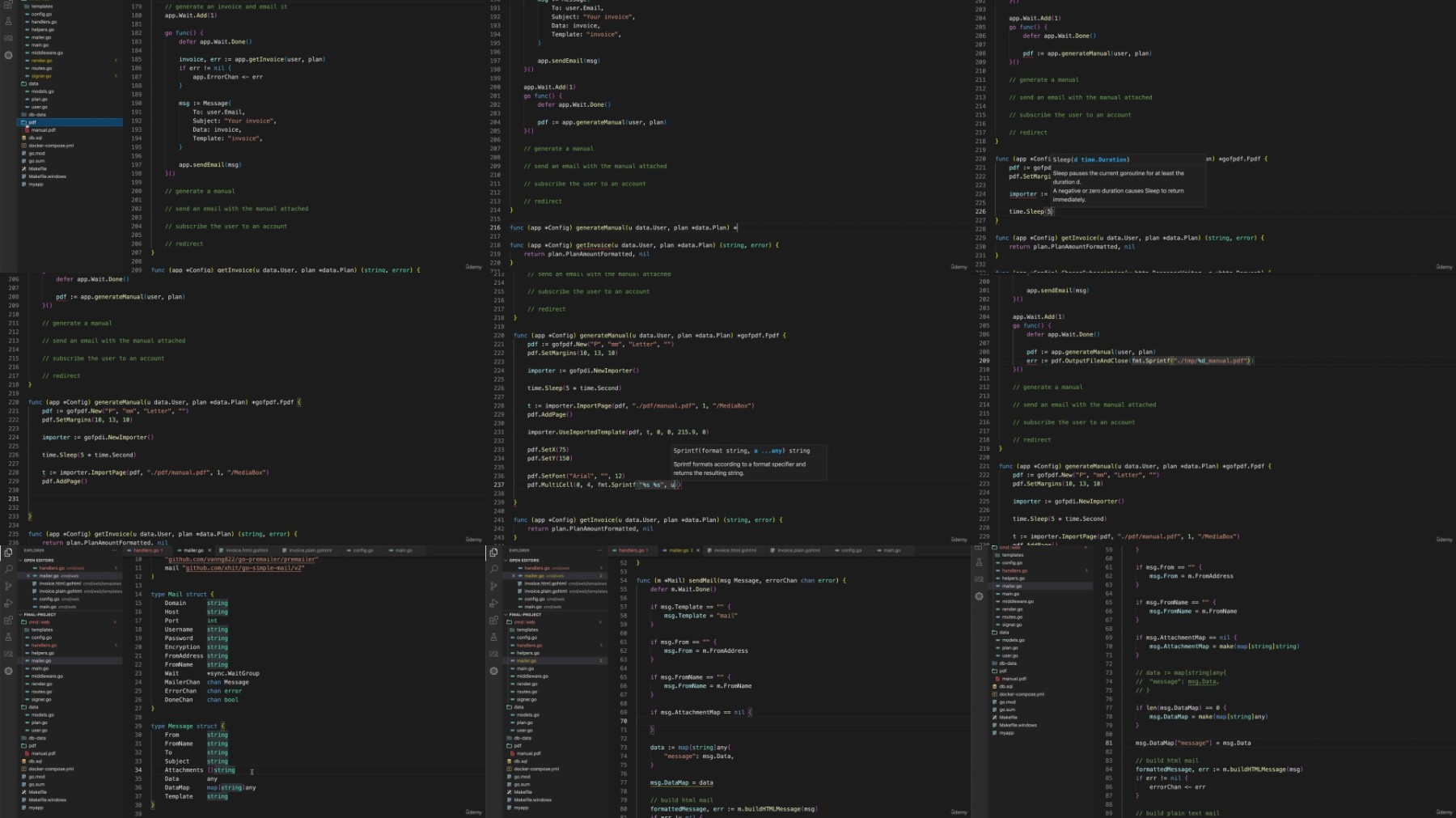Click 'msg.DataMap = data' on line 77

coord(682,782)
